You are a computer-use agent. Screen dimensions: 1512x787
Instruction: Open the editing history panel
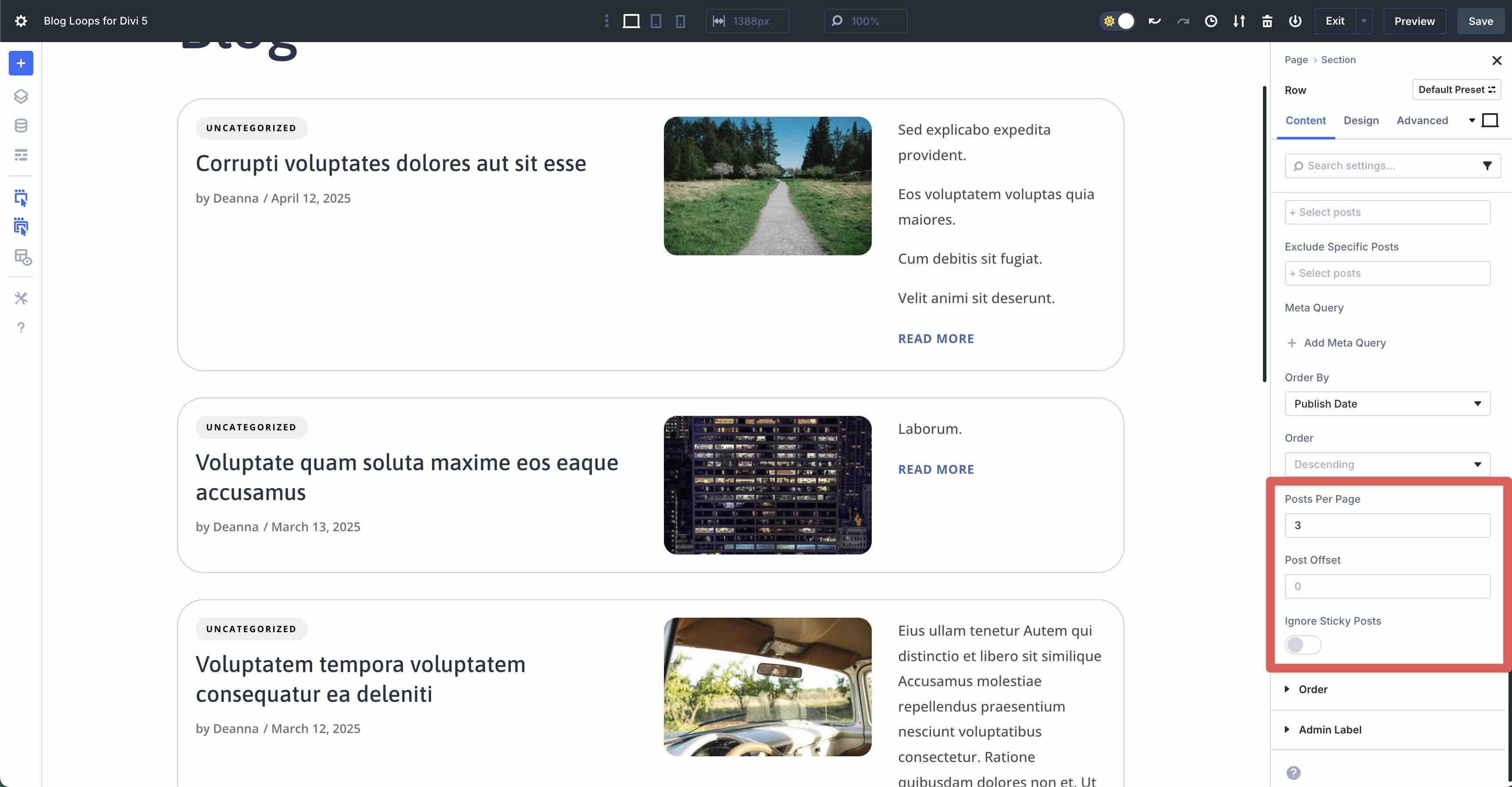point(1211,21)
